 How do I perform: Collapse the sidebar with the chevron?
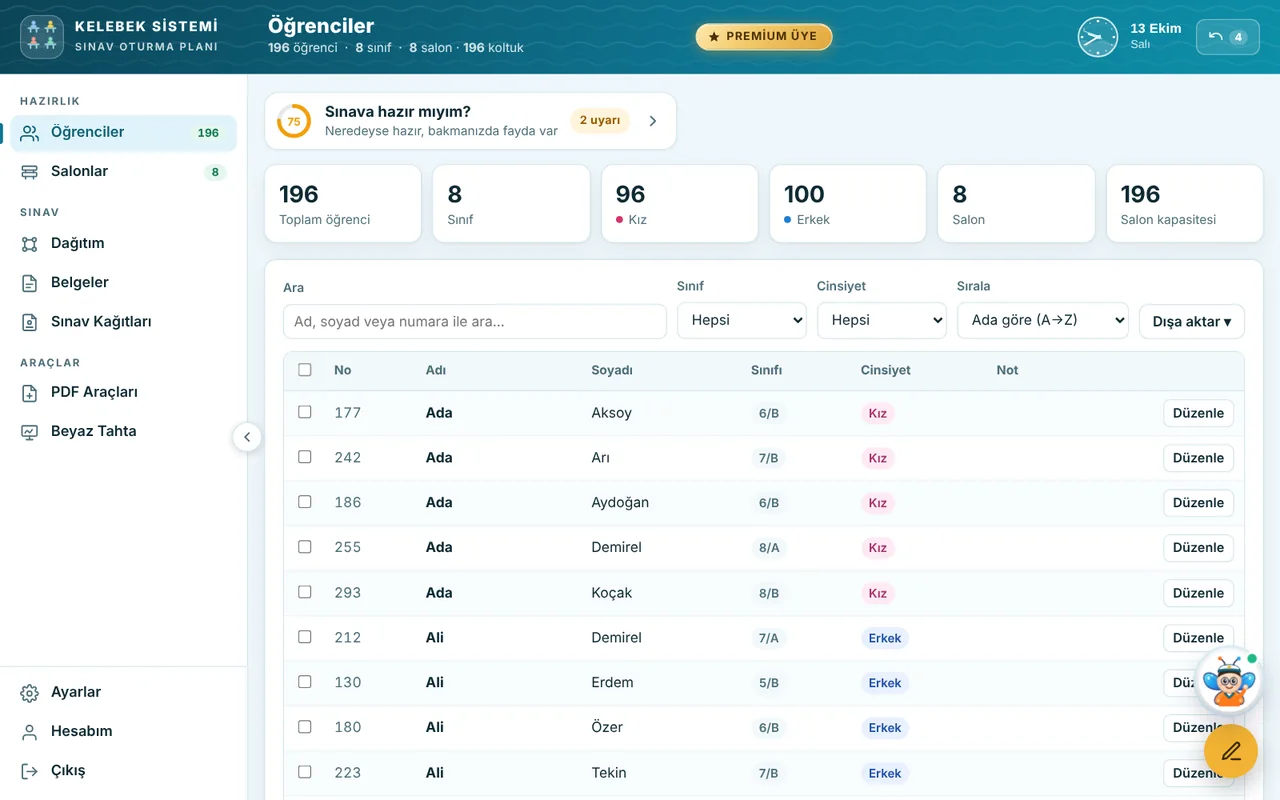247,437
